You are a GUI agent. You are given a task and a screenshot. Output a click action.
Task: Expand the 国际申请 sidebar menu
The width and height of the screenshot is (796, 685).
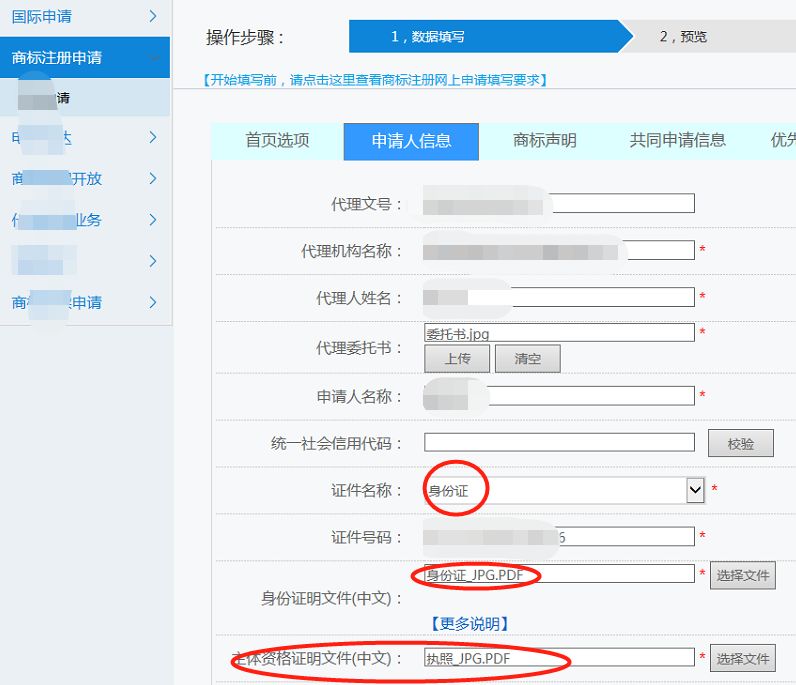tap(85, 17)
